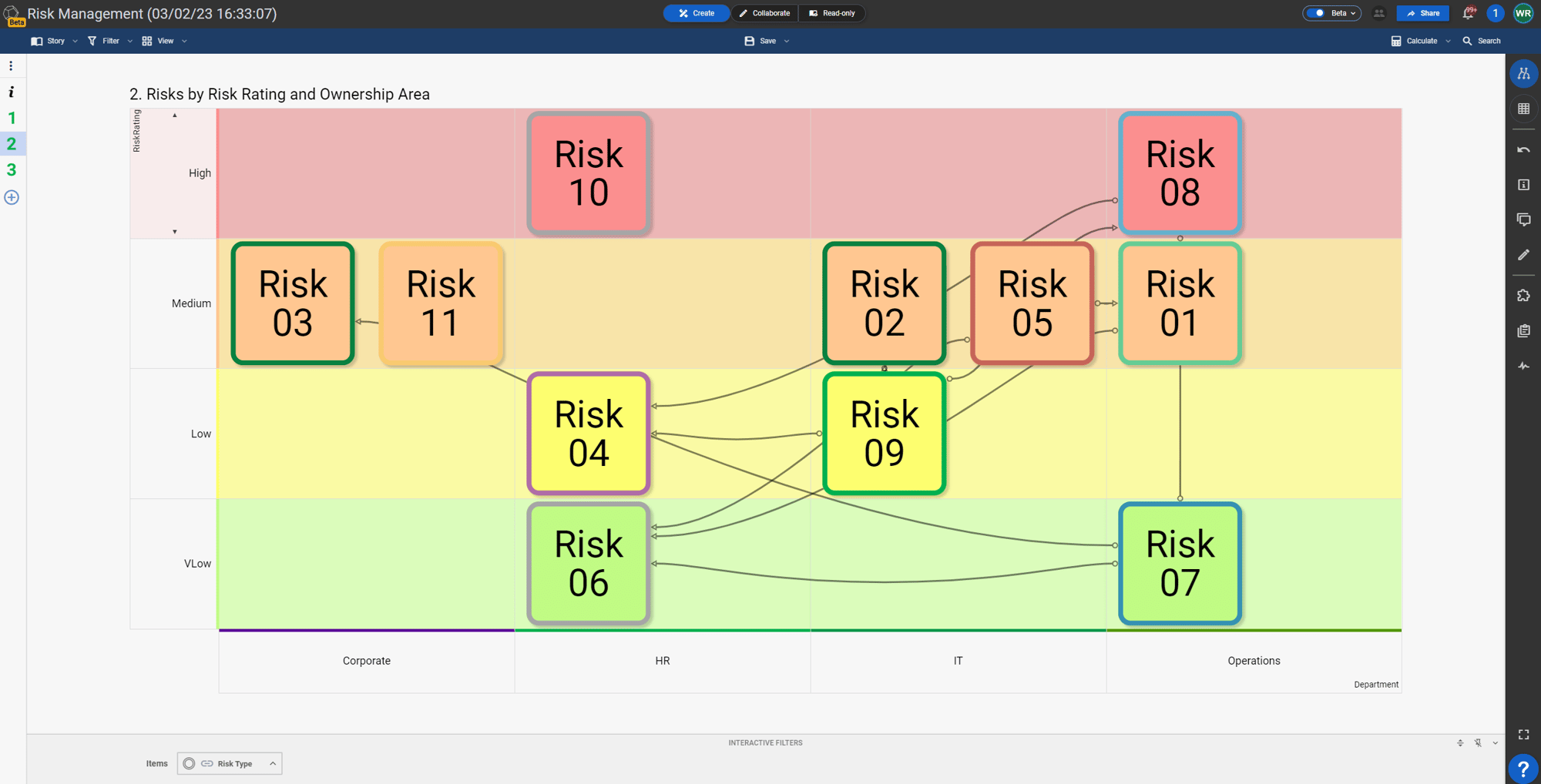
Task: Expand the Calculate dropdown
Action: pyautogui.click(x=1449, y=41)
